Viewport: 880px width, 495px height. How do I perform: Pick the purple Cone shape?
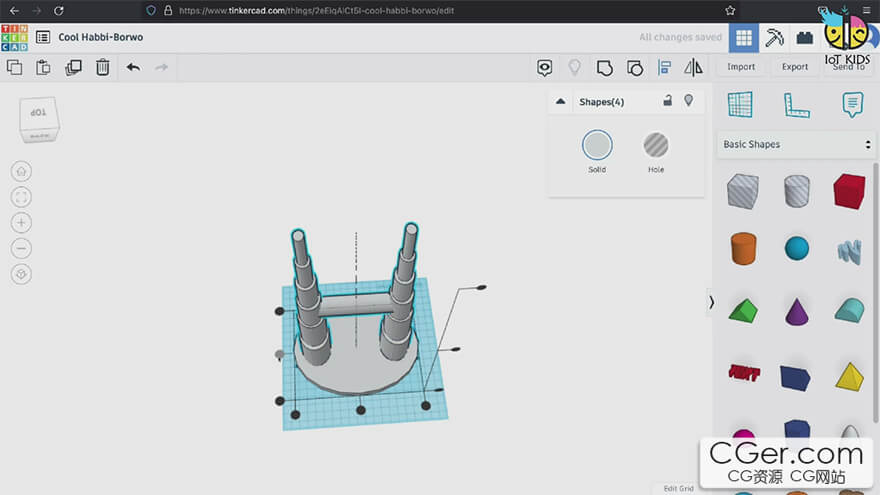pos(796,311)
